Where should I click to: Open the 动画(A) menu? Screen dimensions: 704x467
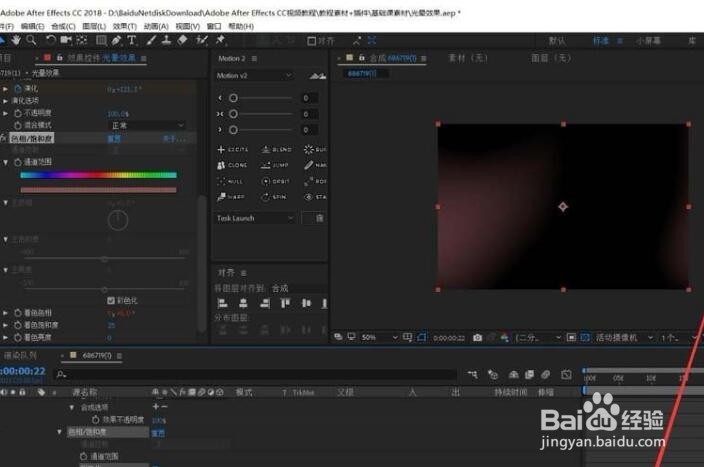point(156,26)
